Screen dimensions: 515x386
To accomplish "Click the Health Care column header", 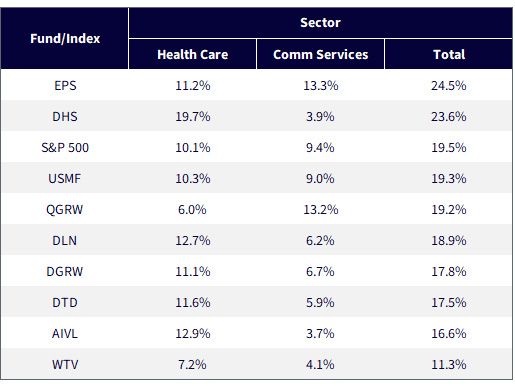I will coord(193,54).
